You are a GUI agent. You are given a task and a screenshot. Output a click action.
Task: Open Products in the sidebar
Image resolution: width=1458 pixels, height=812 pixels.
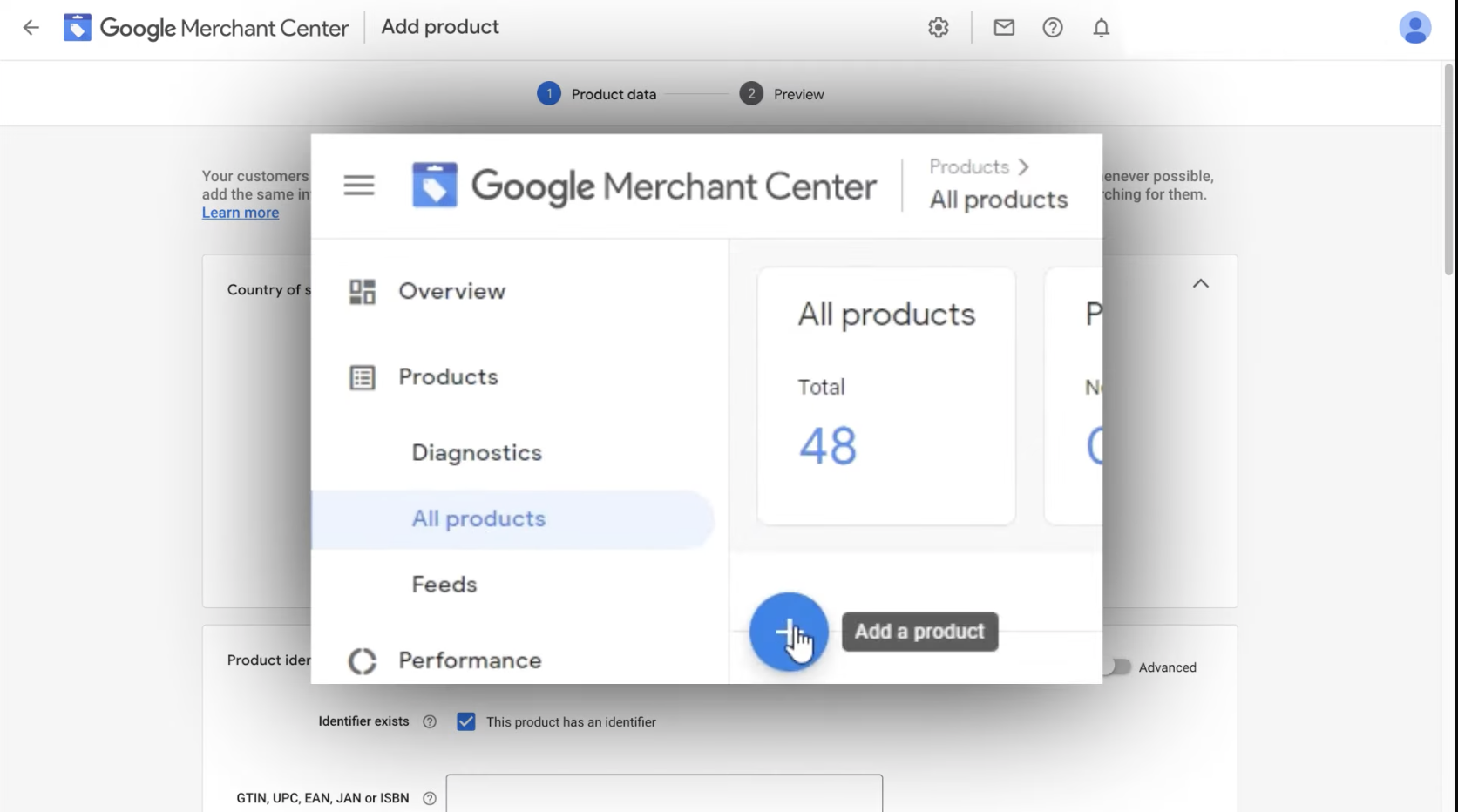[448, 376]
